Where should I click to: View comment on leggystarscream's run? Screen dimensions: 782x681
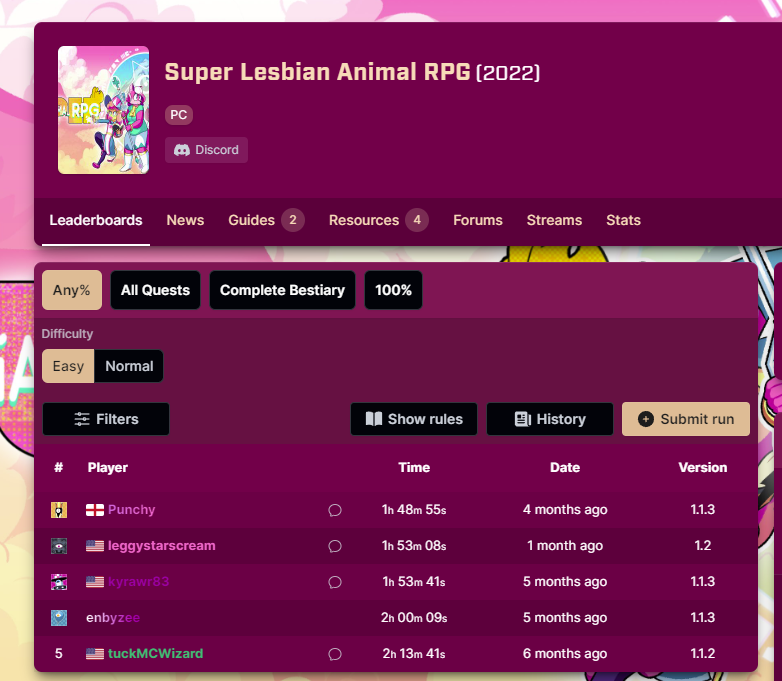pyautogui.click(x=335, y=546)
